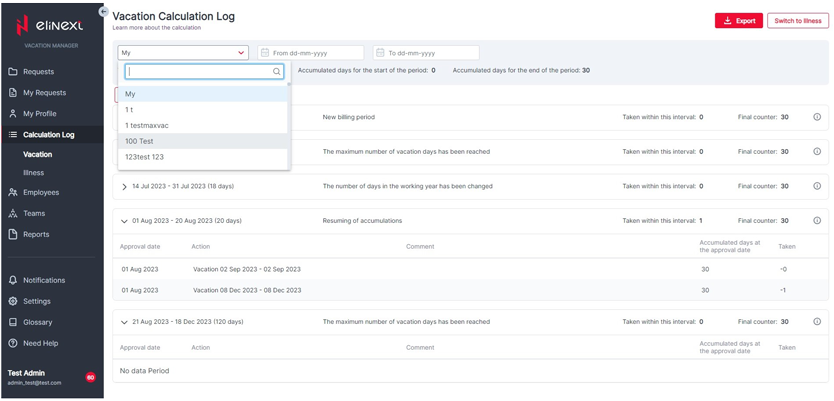Open calendar icon in From date field
The width and height of the screenshot is (834, 401).
[x=265, y=53]
